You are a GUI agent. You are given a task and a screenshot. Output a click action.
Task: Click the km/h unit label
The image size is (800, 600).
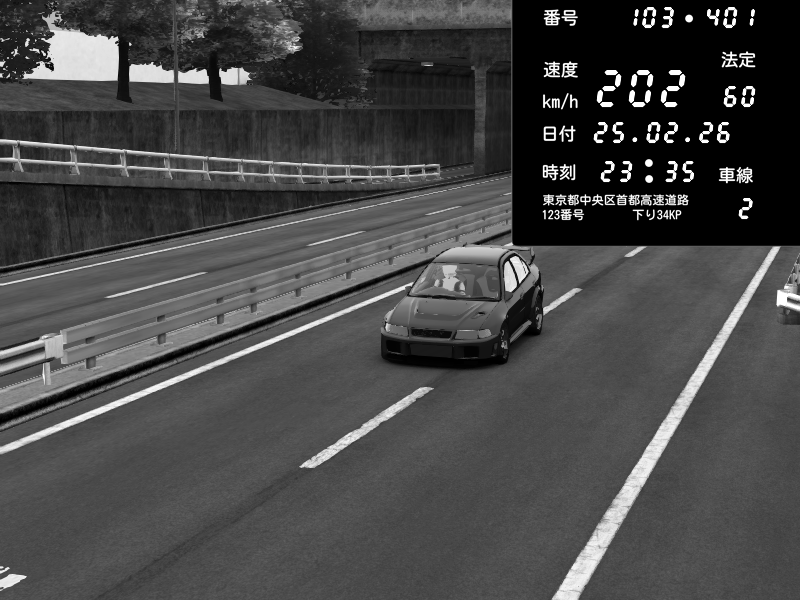(x=560, y=101)
